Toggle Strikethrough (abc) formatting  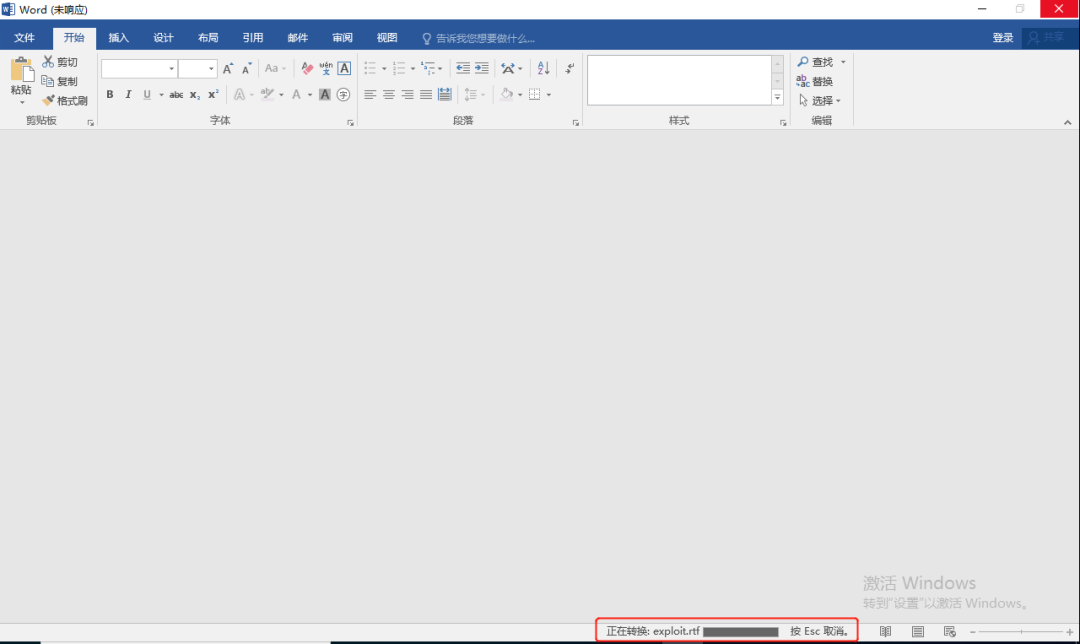click(176, 95)
